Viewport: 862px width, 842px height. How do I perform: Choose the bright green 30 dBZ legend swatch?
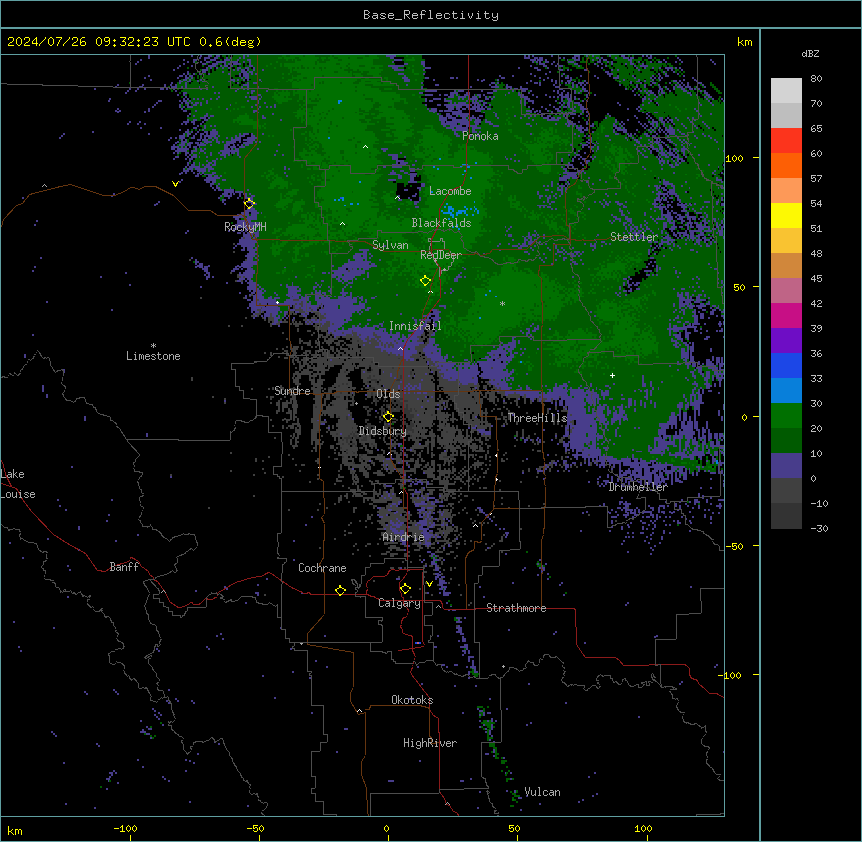[786, 416]
